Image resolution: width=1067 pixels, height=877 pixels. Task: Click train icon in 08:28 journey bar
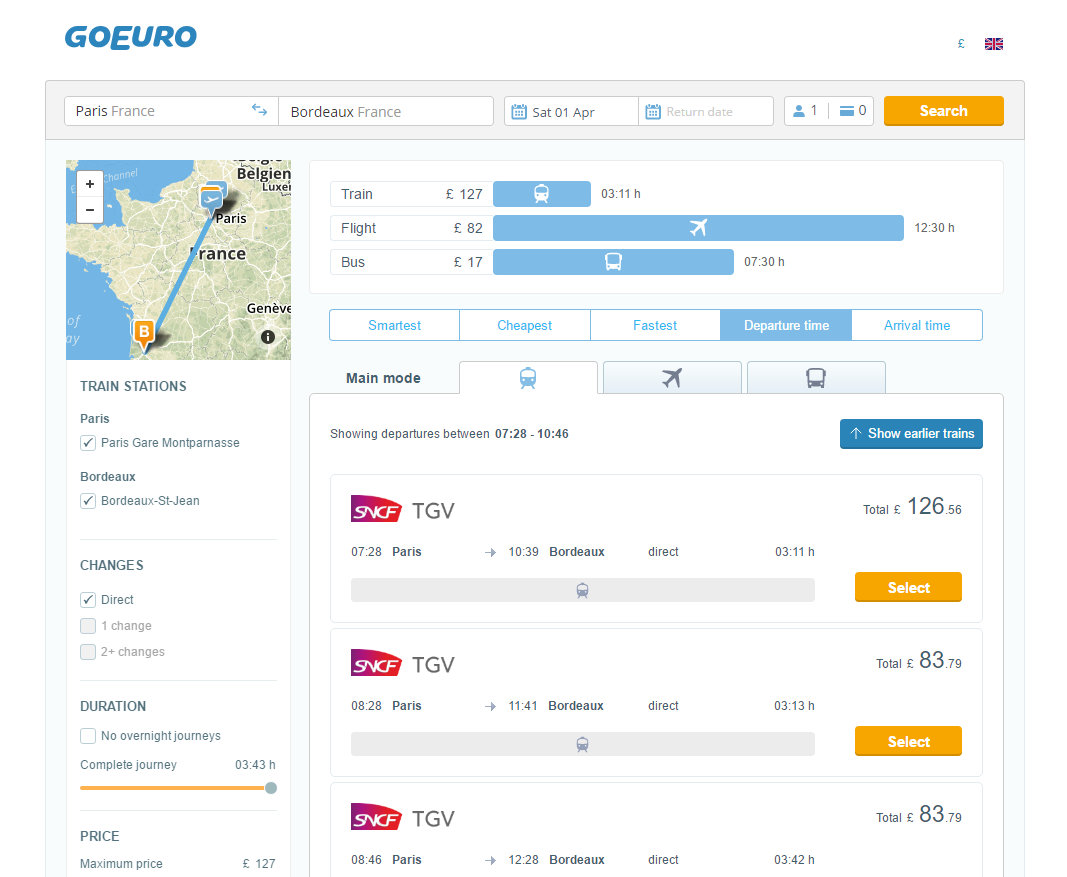pos(582,744)
